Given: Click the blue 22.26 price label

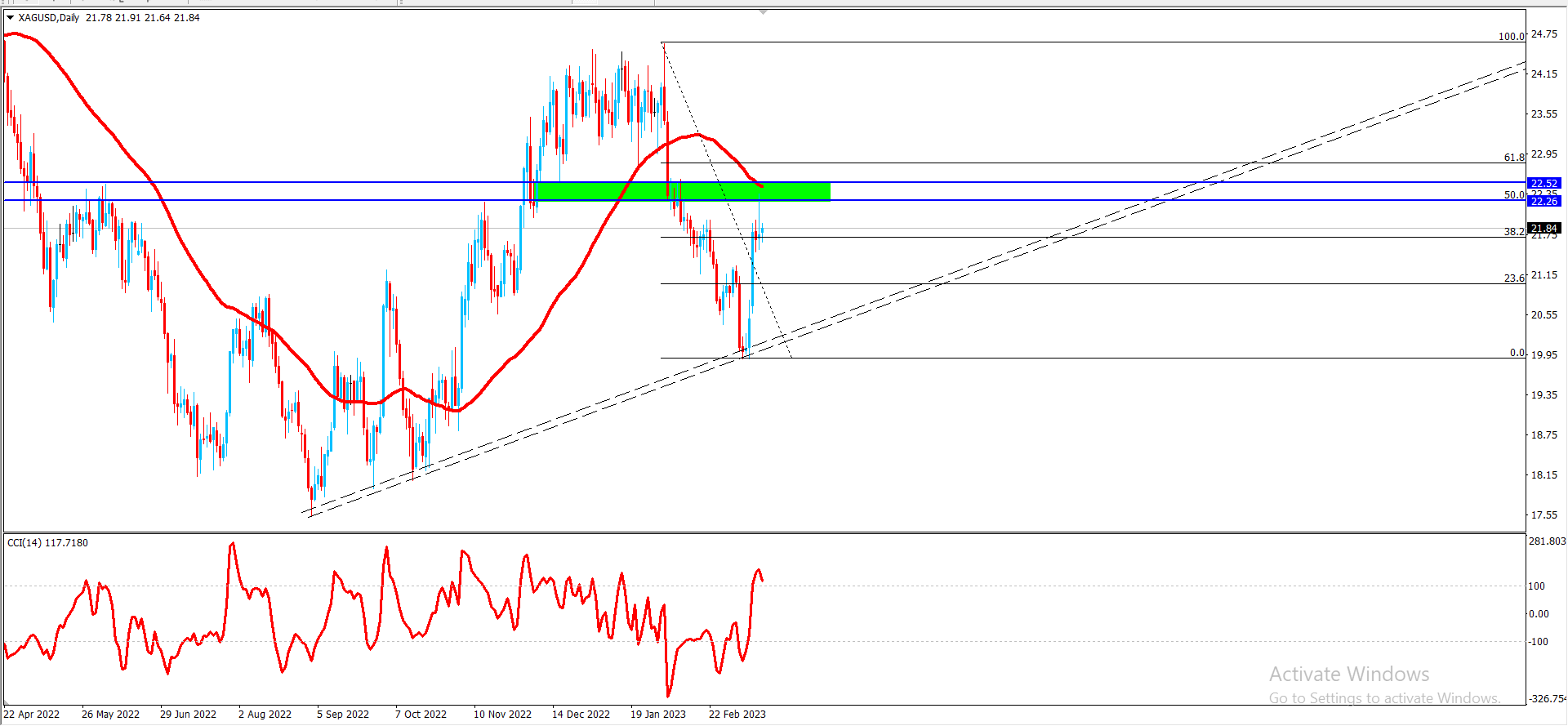Looking at the screenshot, I should 1543,202.
